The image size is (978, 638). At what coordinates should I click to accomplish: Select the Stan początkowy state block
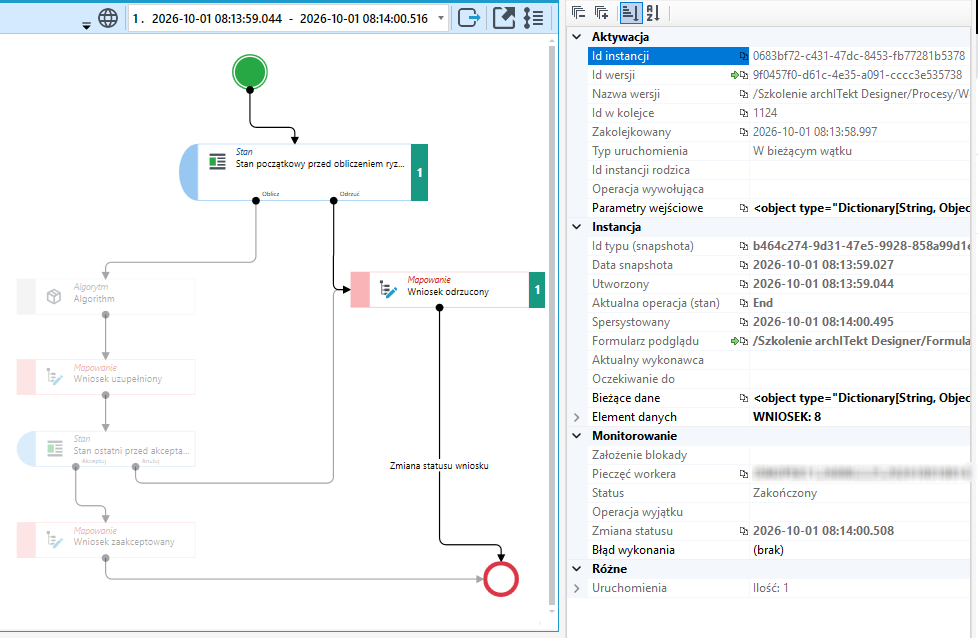pyautogui.click(x=304, y=172)
